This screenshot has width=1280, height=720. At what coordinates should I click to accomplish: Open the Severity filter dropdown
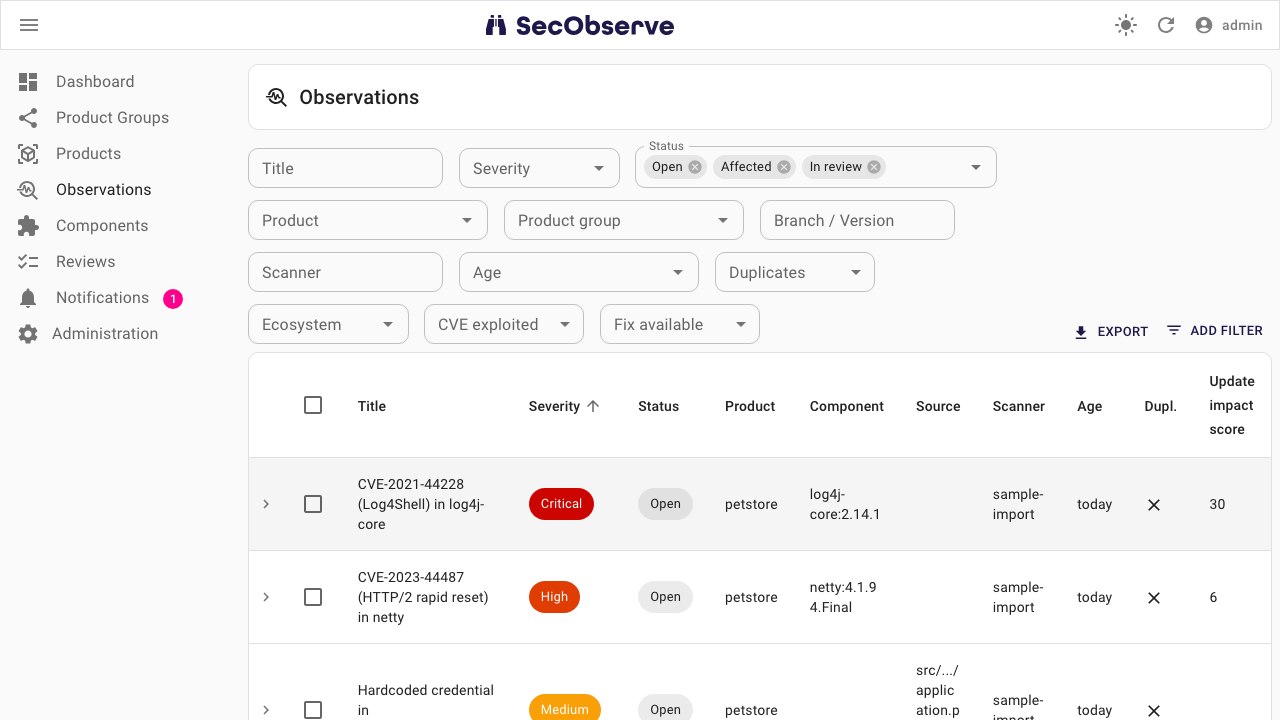[539, 168]
